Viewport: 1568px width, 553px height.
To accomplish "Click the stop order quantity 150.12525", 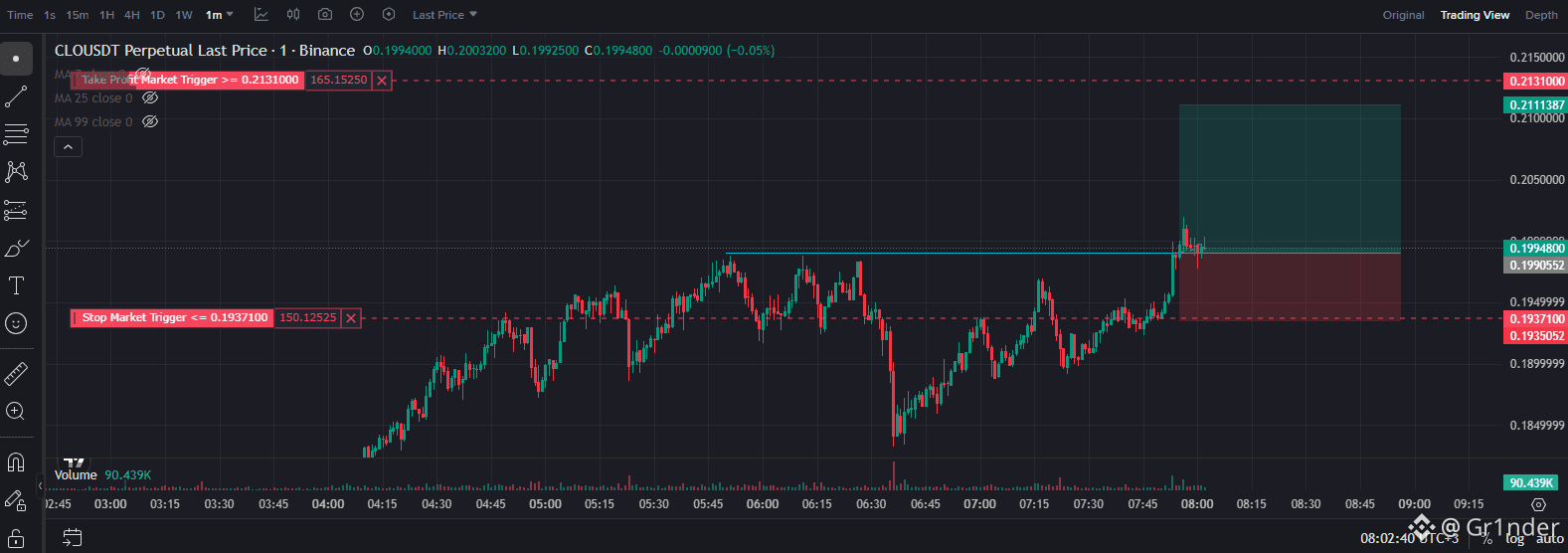I will coord(307,318).
